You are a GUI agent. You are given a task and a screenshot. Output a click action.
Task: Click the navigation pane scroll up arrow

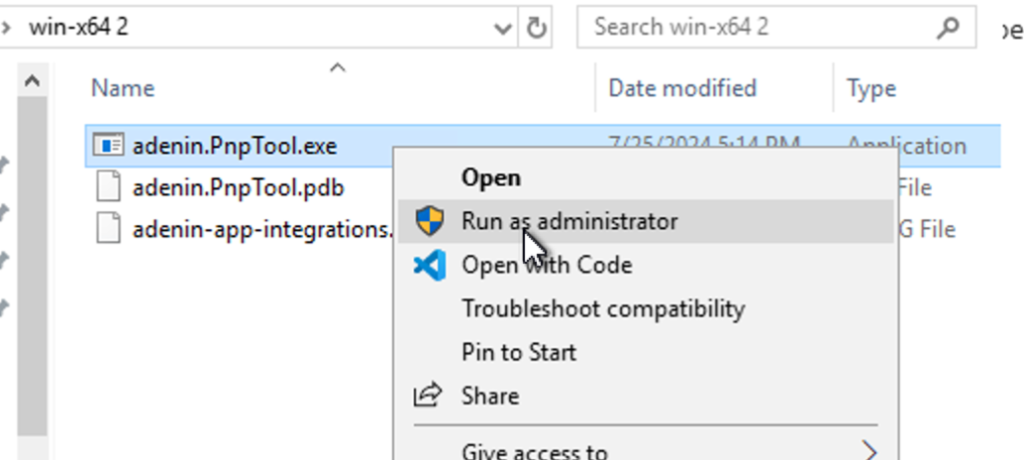[x=32, y=80]
